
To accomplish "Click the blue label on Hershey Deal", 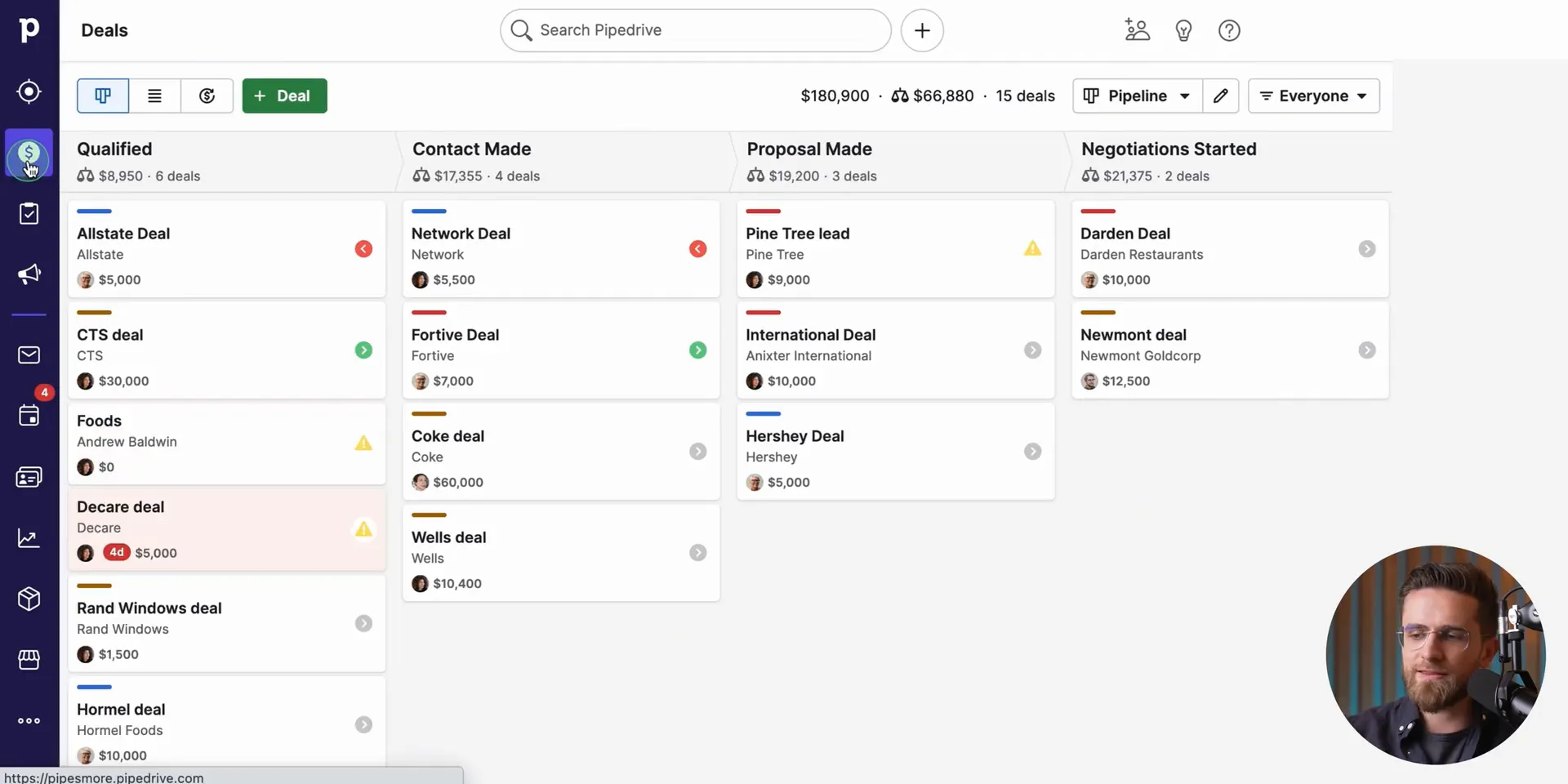I will coord(763,414).
